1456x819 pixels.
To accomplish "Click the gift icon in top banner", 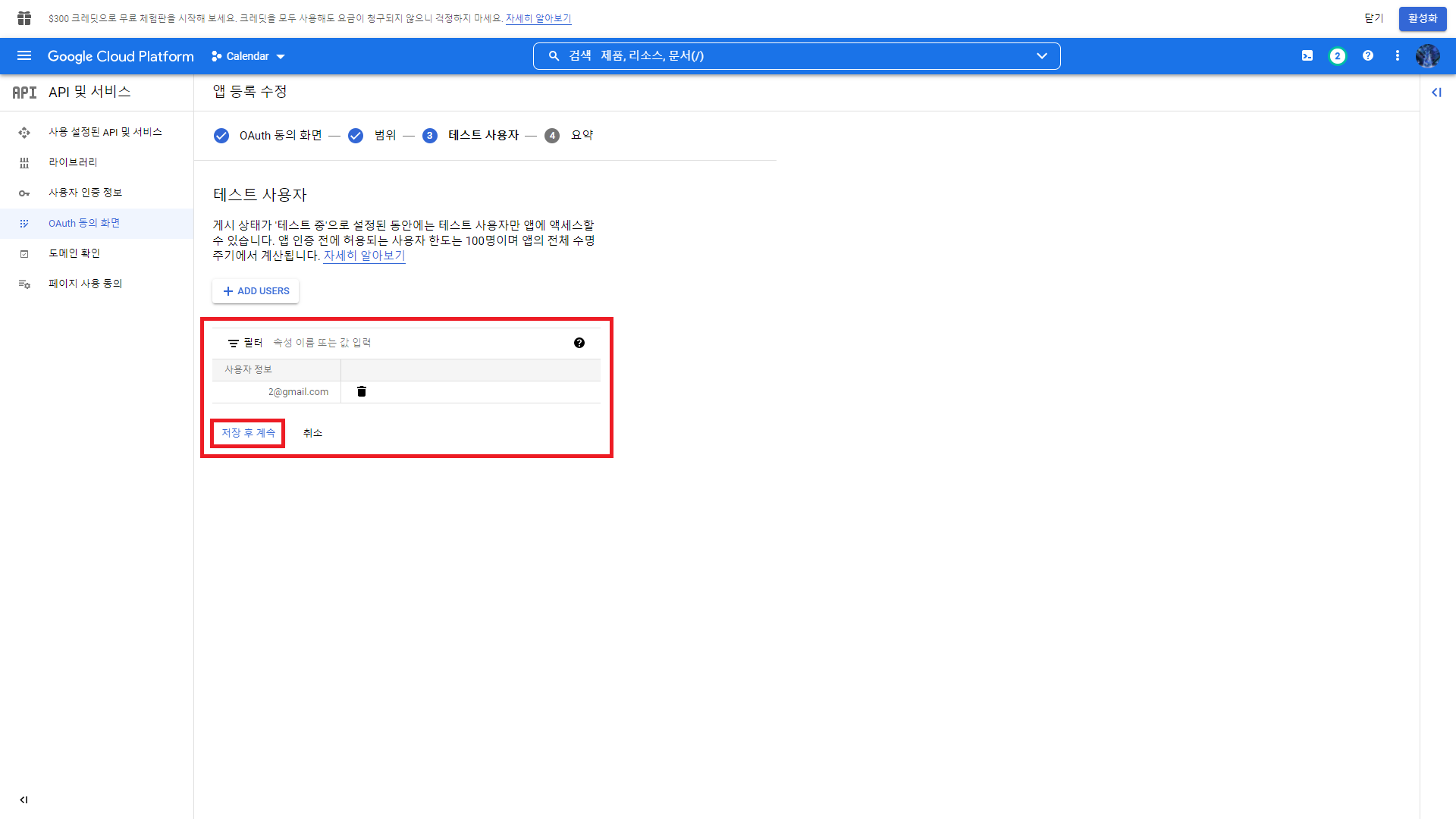I will click(24, 18).
